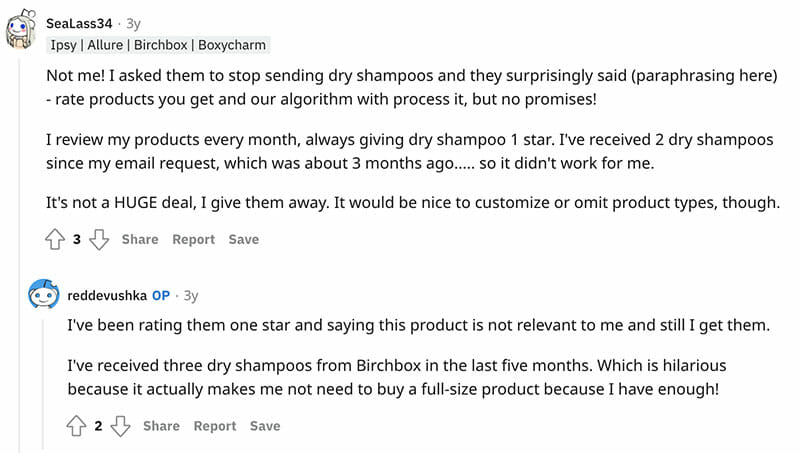Downvote SeaLass34's comment
This screenshot has height=453, width=800.
pos(99,240)
